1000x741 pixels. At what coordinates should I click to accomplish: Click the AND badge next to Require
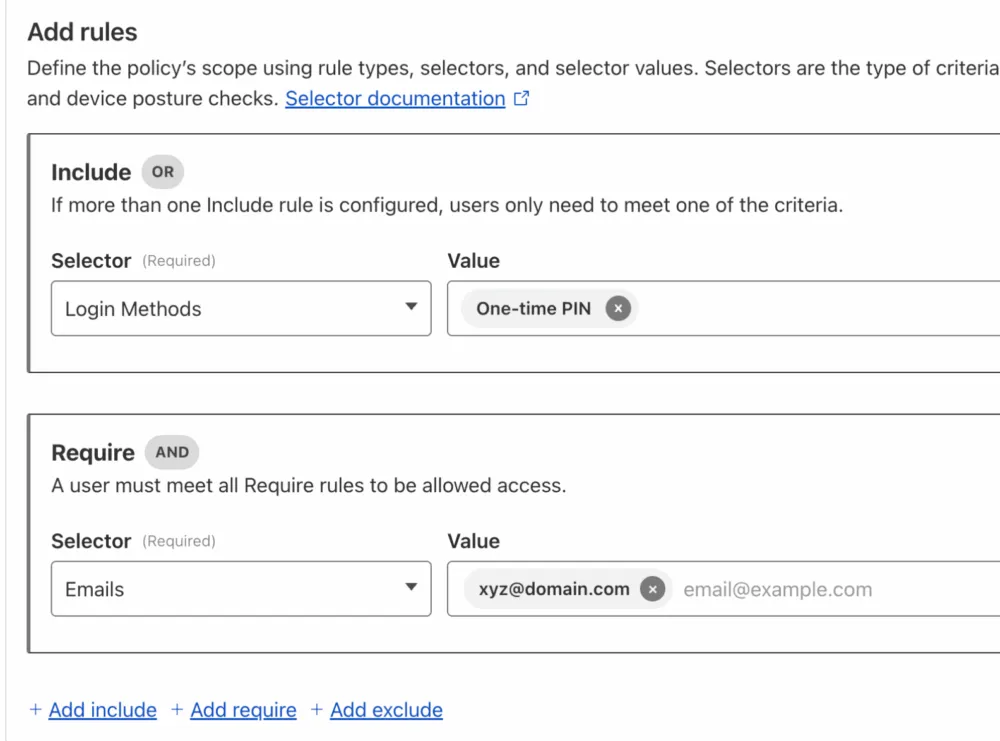[172, 453]
